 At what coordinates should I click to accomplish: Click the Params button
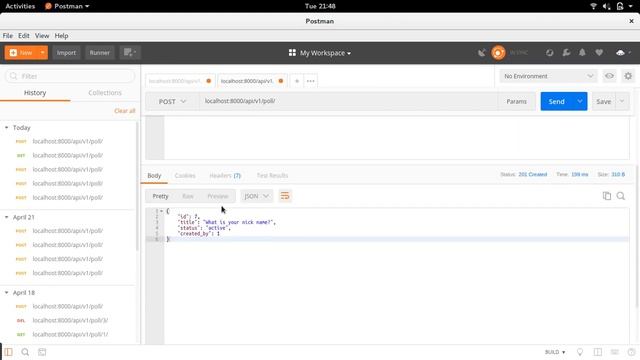point(516,101)
